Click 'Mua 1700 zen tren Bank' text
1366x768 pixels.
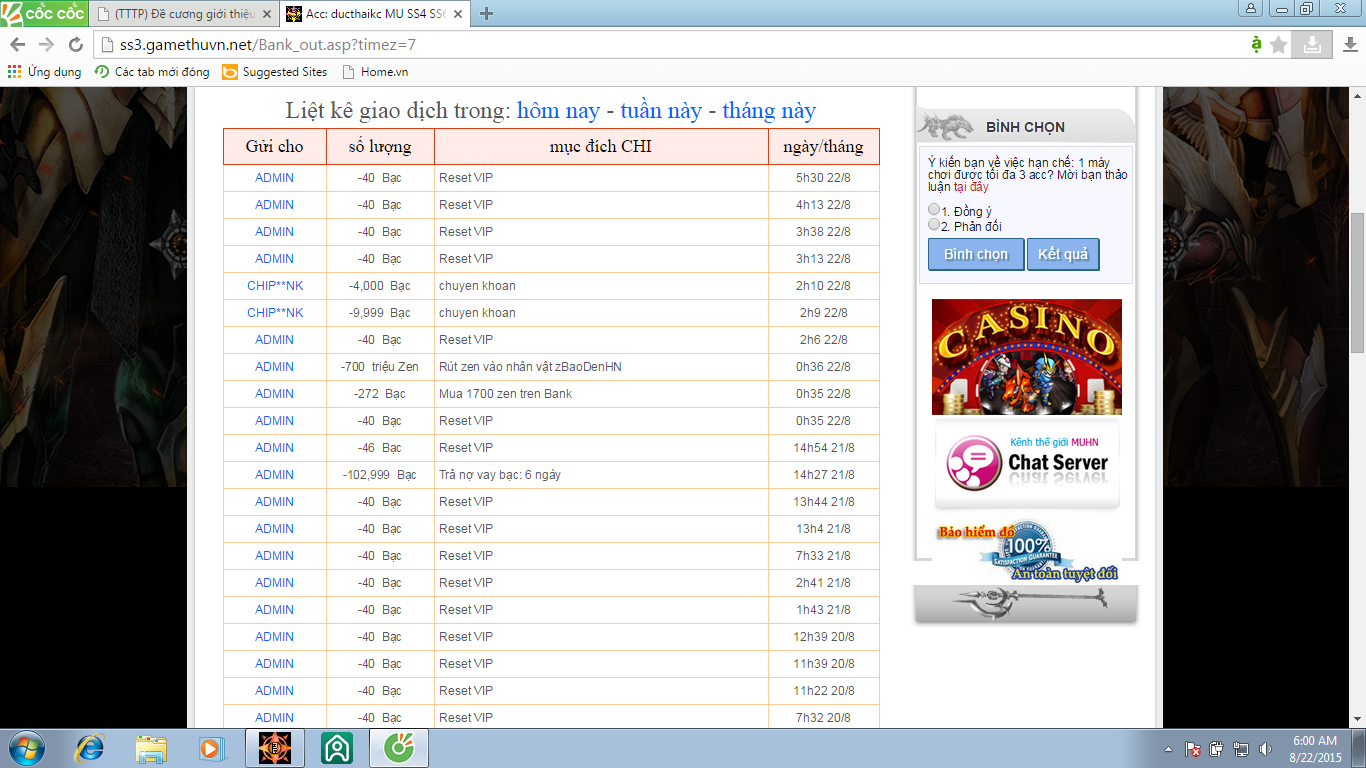pyautogui.click(x=505, y=394)
